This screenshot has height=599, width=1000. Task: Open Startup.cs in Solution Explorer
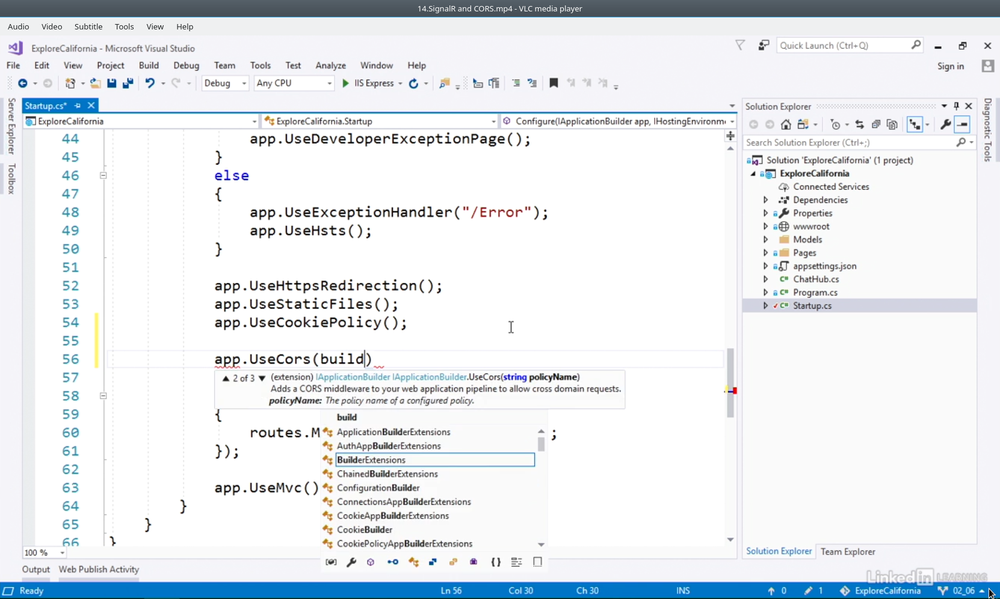coord(812,306)
